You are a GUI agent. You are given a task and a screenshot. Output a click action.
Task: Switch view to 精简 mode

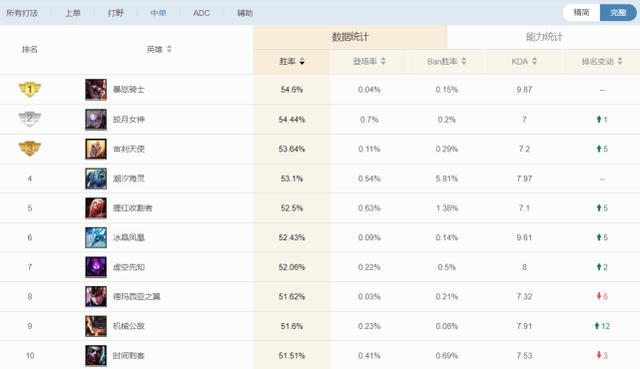pos(581,13)
